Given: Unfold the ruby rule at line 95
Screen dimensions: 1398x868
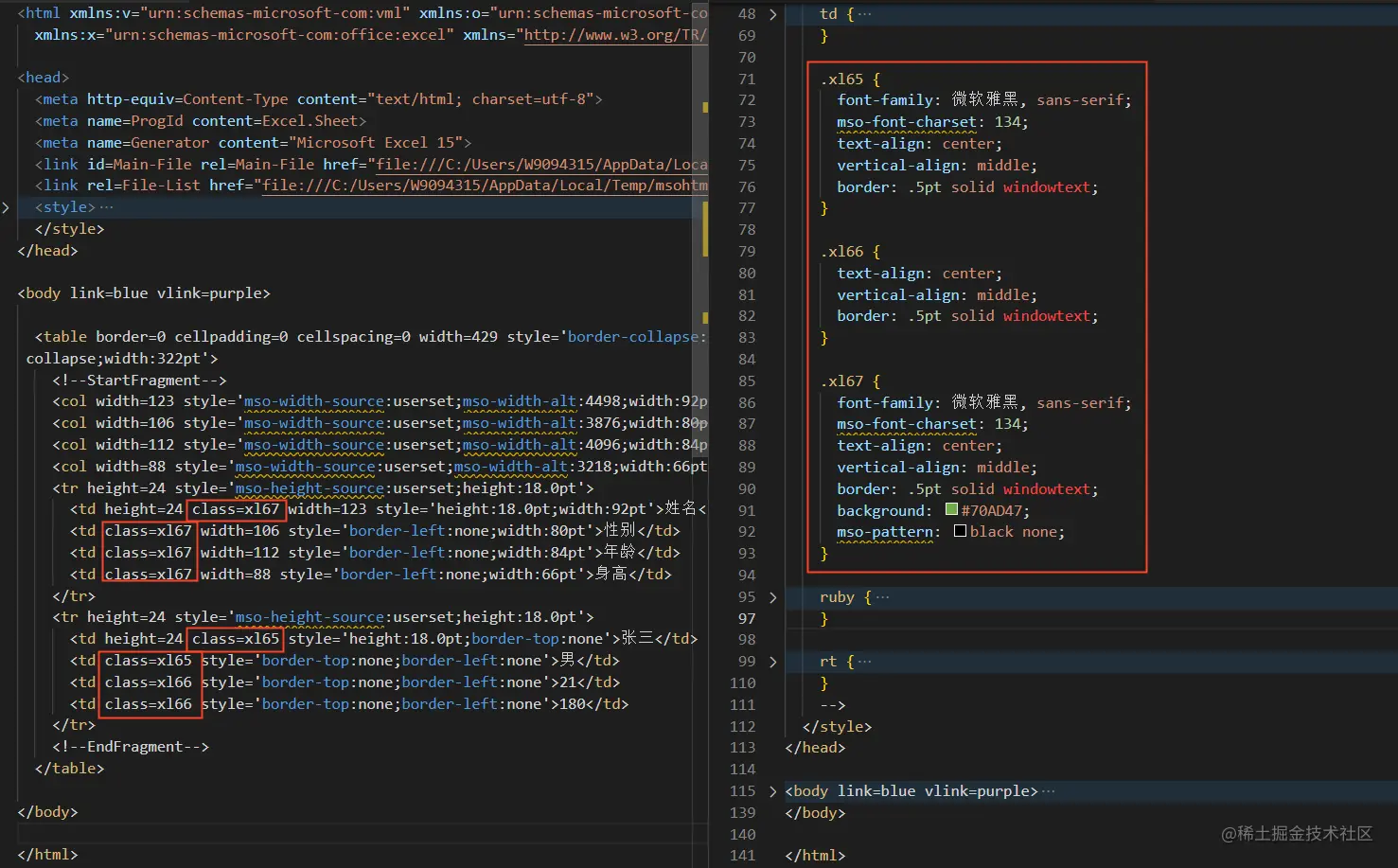Looking at the screenshot, I should point(773,597).
